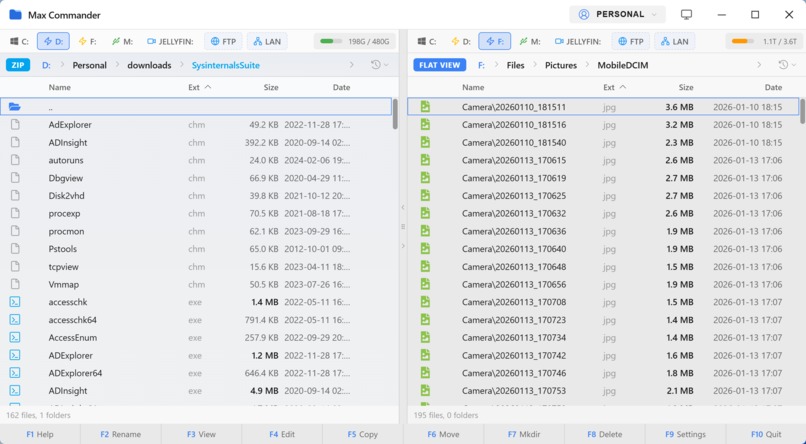
Task: Sort left panel by Name column
Action: 60,87
